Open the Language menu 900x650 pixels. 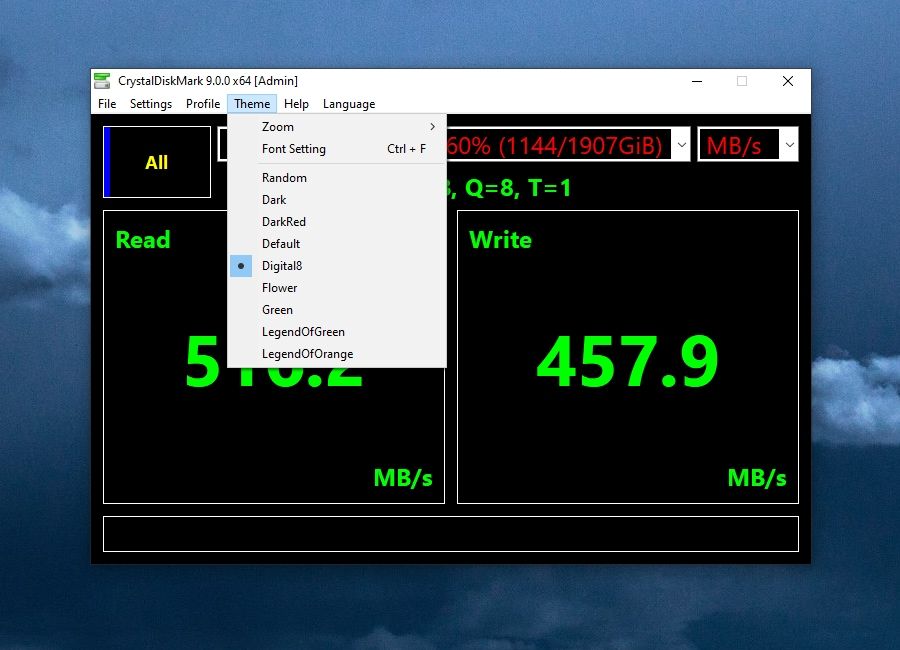(349, 104)
